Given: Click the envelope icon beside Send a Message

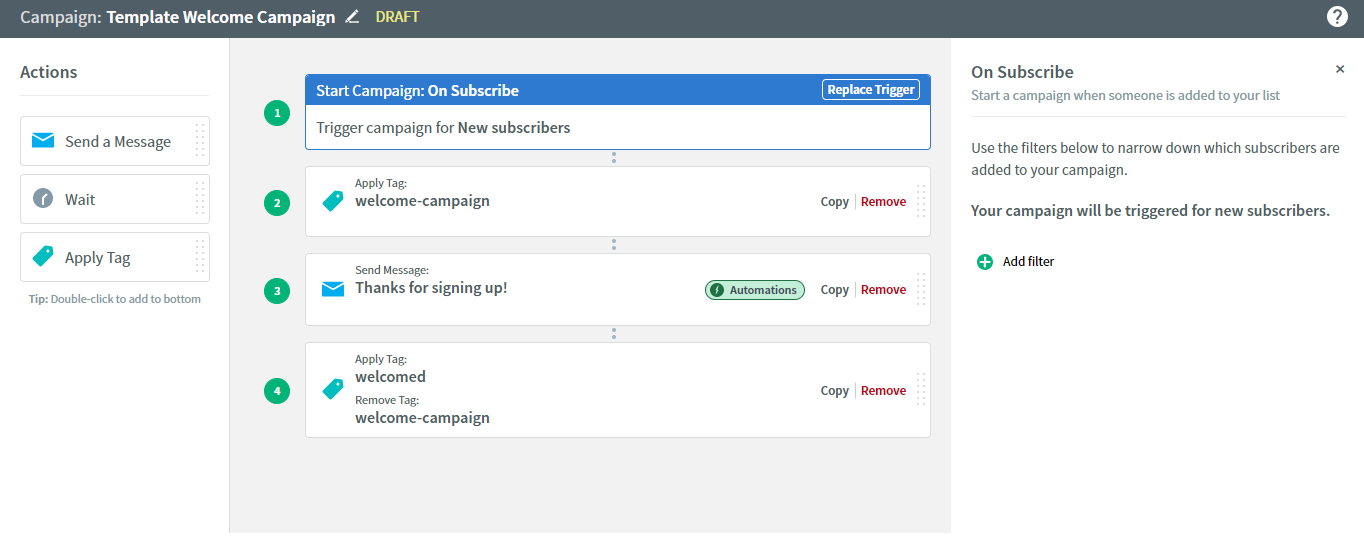Looking at the screenshot, I should [x=43, y=141].
